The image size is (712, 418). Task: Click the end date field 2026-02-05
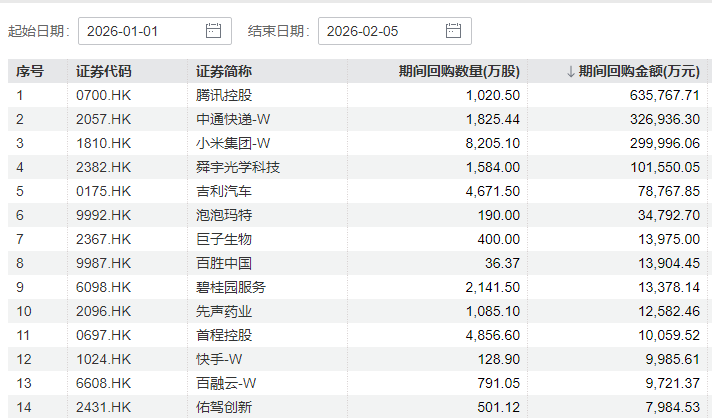pos(380,31)
